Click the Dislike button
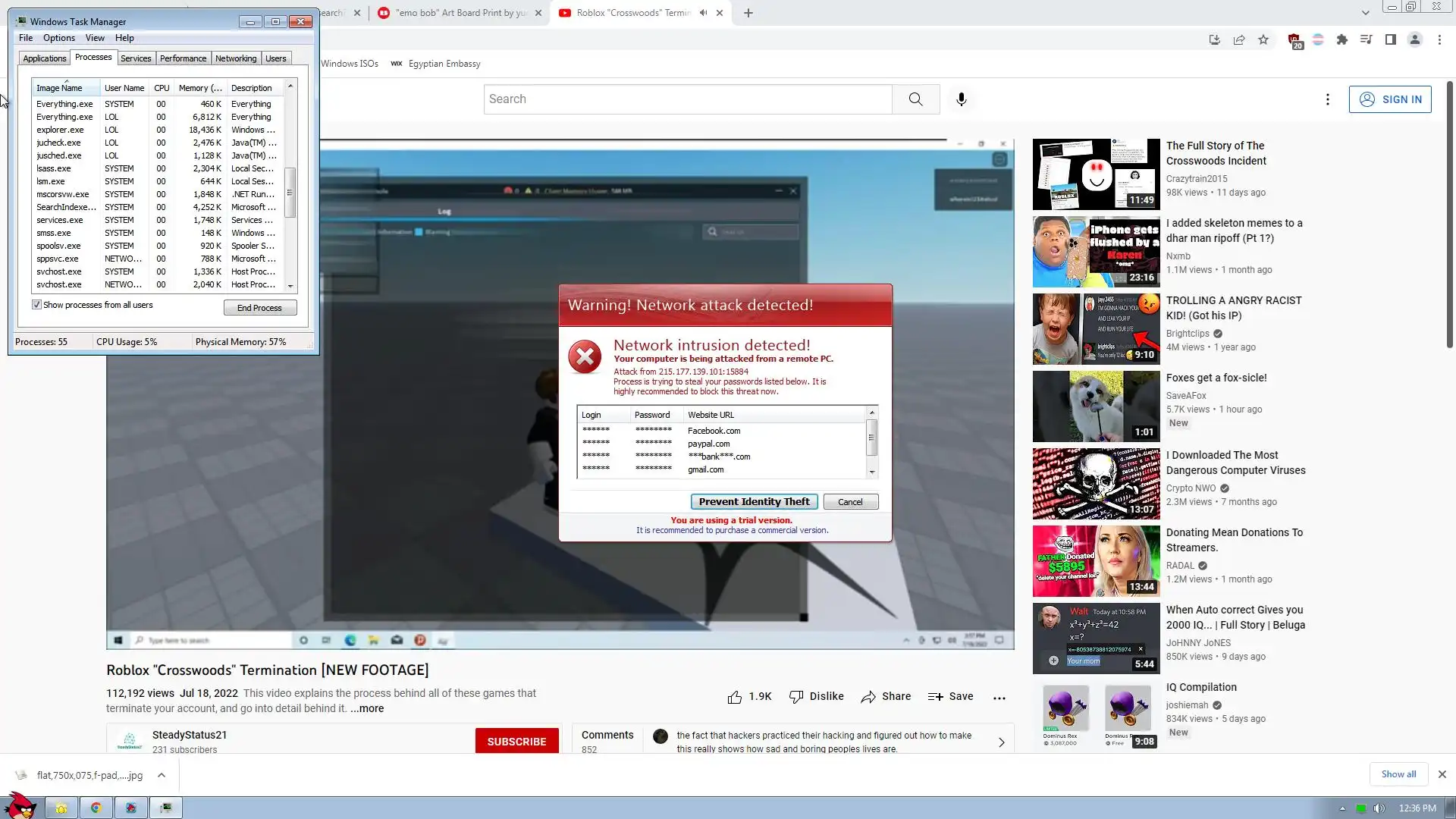Image resolution: width=1456 pixels, height=819 pixels. click(817, 697)
